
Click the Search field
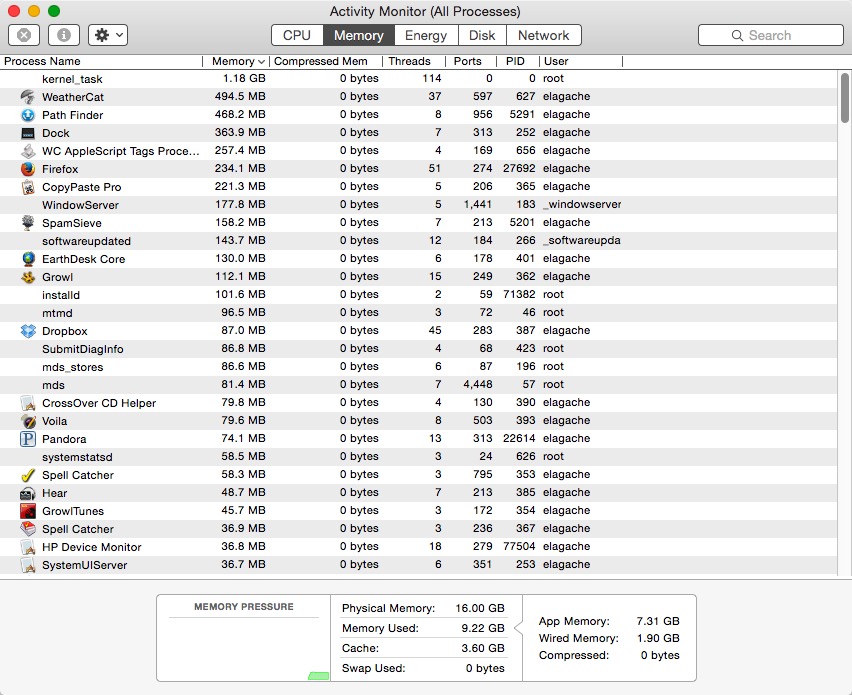pos(770,35)
